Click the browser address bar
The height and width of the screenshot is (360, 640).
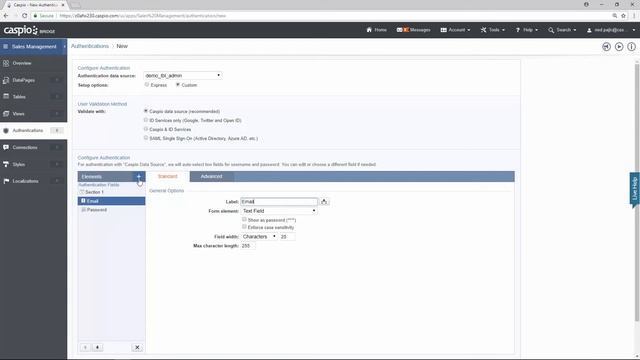[322, 16]
